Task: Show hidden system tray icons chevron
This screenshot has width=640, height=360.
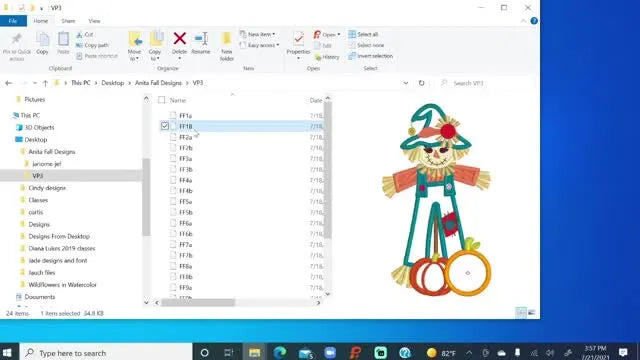Action: click(x=469, y=353)
